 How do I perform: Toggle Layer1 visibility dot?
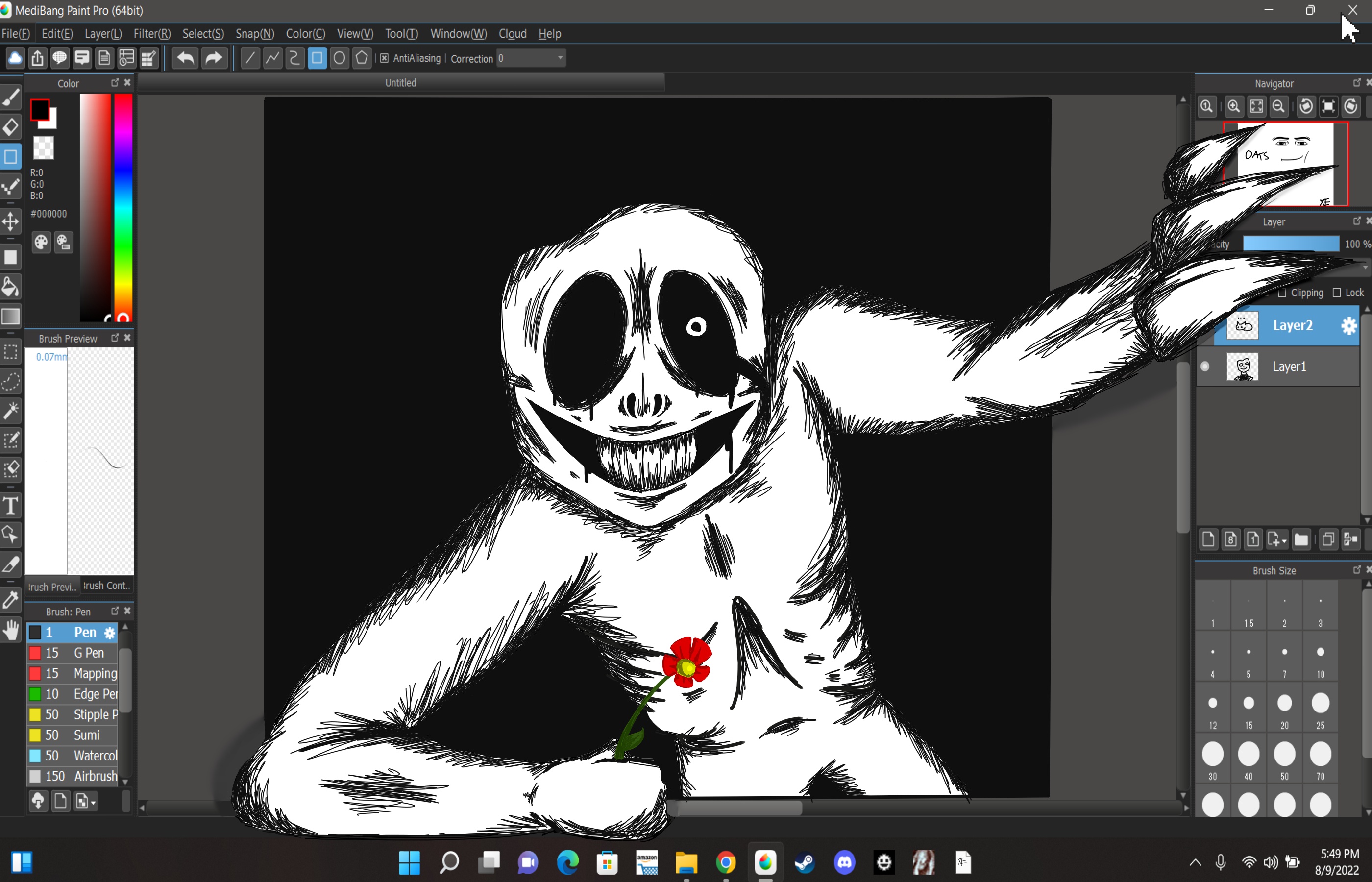[1205, 367]
